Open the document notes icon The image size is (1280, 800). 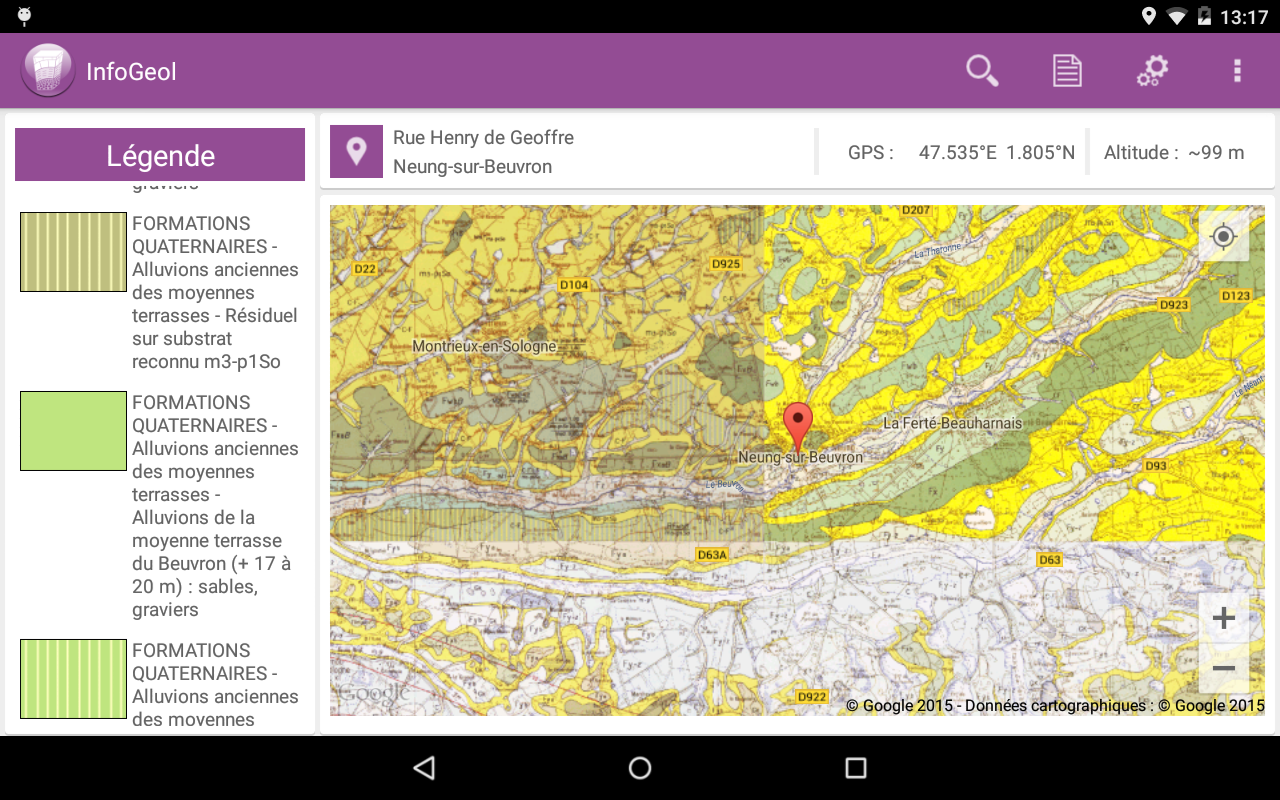[1067, 71]
